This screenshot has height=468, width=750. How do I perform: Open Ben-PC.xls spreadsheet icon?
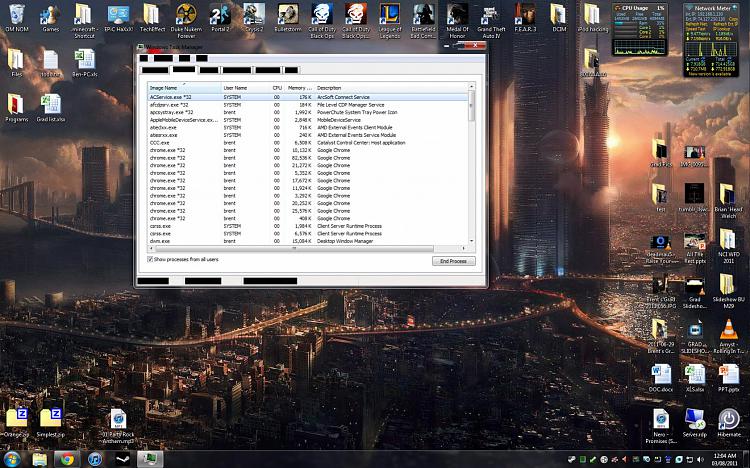tap(85, 63)
